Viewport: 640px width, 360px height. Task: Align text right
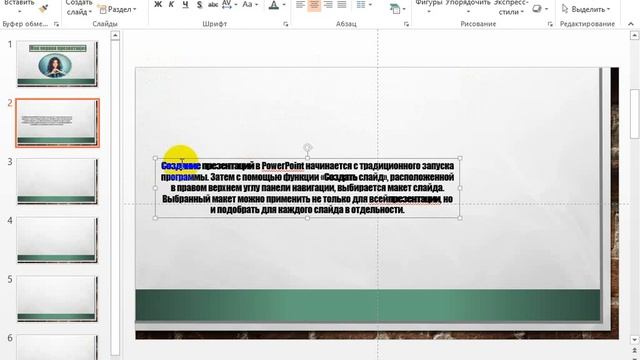pyautogui.click(x=328, y=5)
